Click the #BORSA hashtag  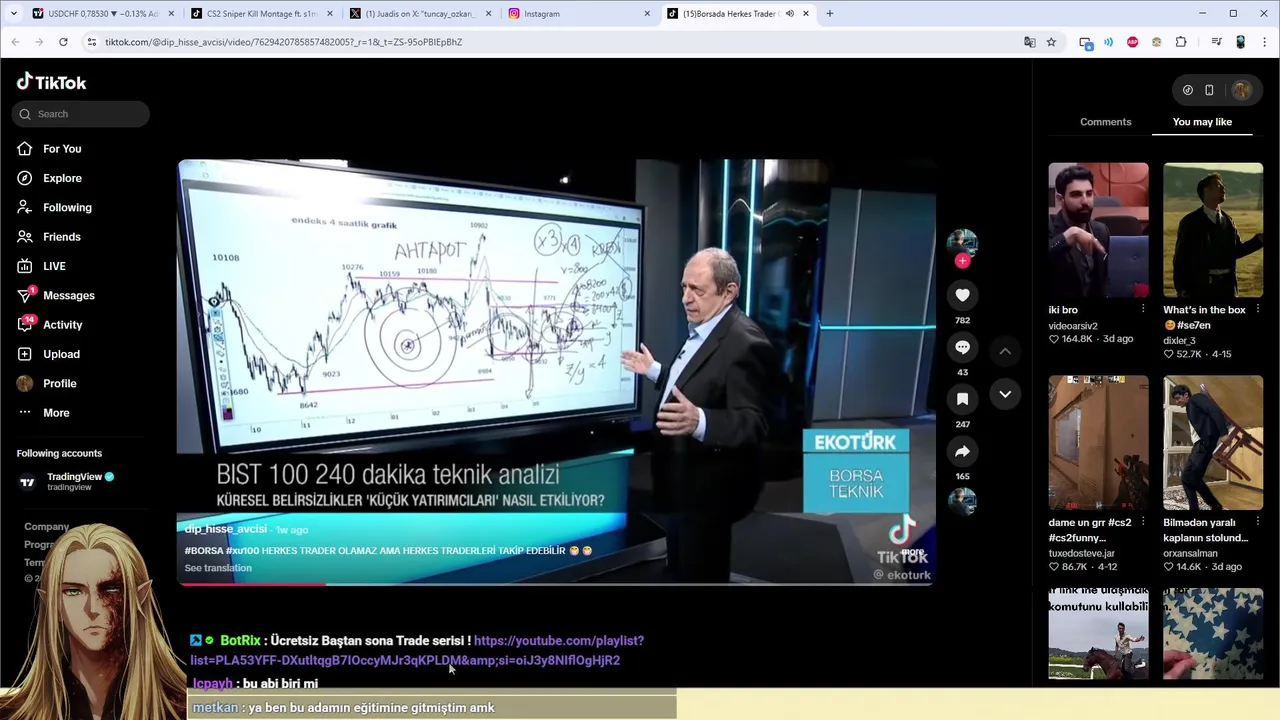click(x=204, y=551)
